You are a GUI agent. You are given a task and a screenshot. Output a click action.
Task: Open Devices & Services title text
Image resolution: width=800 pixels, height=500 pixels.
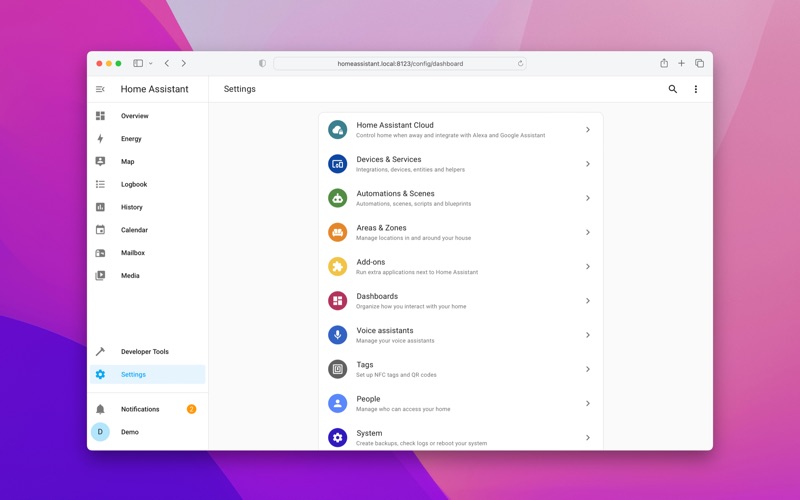[x=389, y=159]
